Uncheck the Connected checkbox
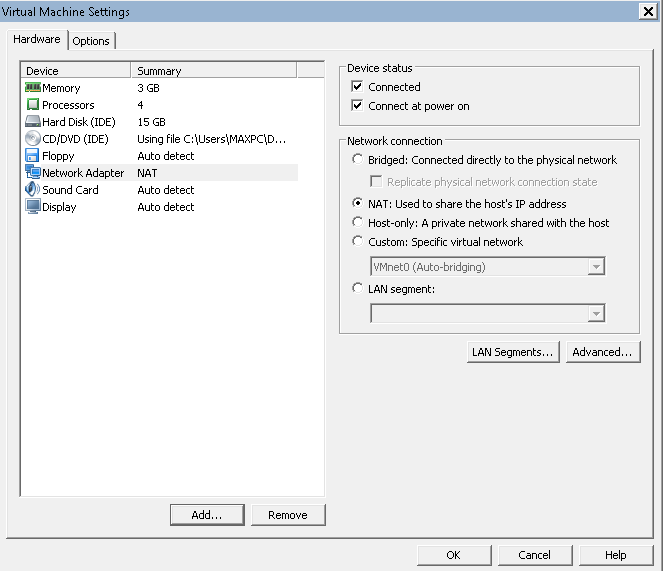The height and width of the screenshot is (571, 663). [358, 87]
